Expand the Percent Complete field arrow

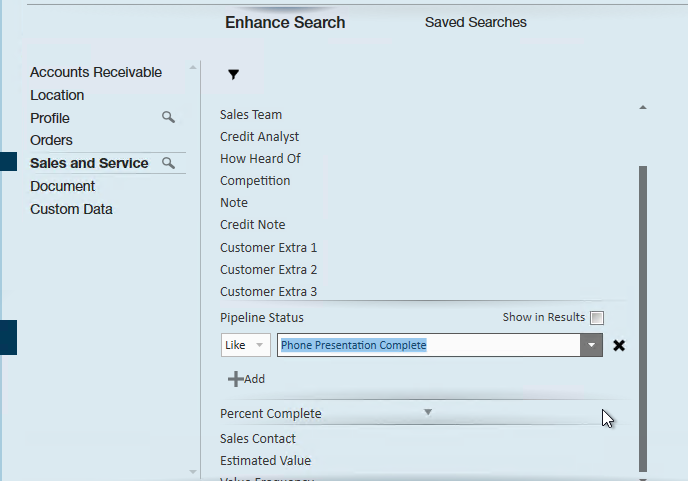427,412
